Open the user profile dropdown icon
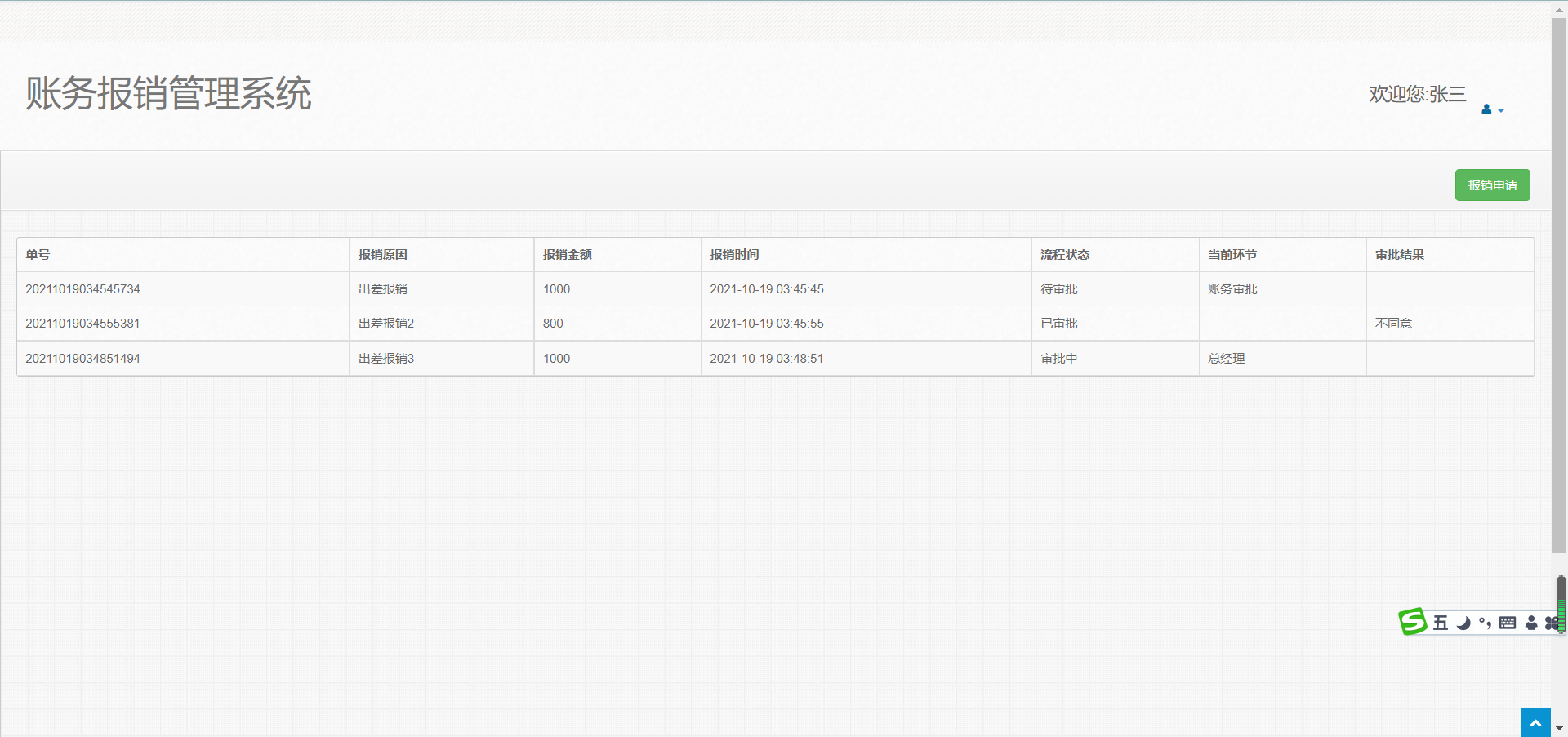The image size is (1568, 737). [x=1493, y=109]
